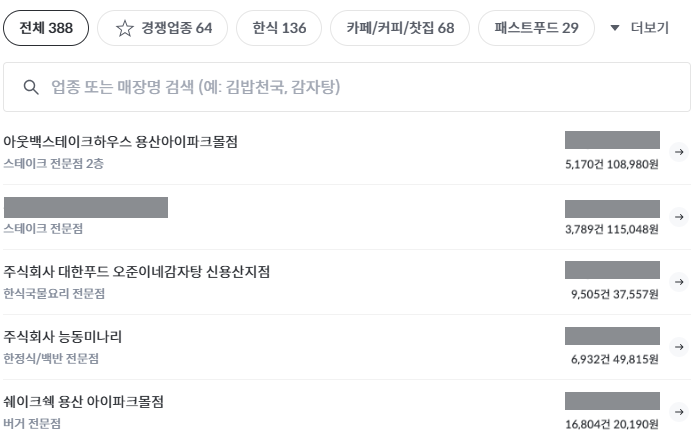Viewport: 693px width, 444px height.
Task: Open 주식회사 능동미나리 listing
Action: pyautogui.click(x=63, y=337)
